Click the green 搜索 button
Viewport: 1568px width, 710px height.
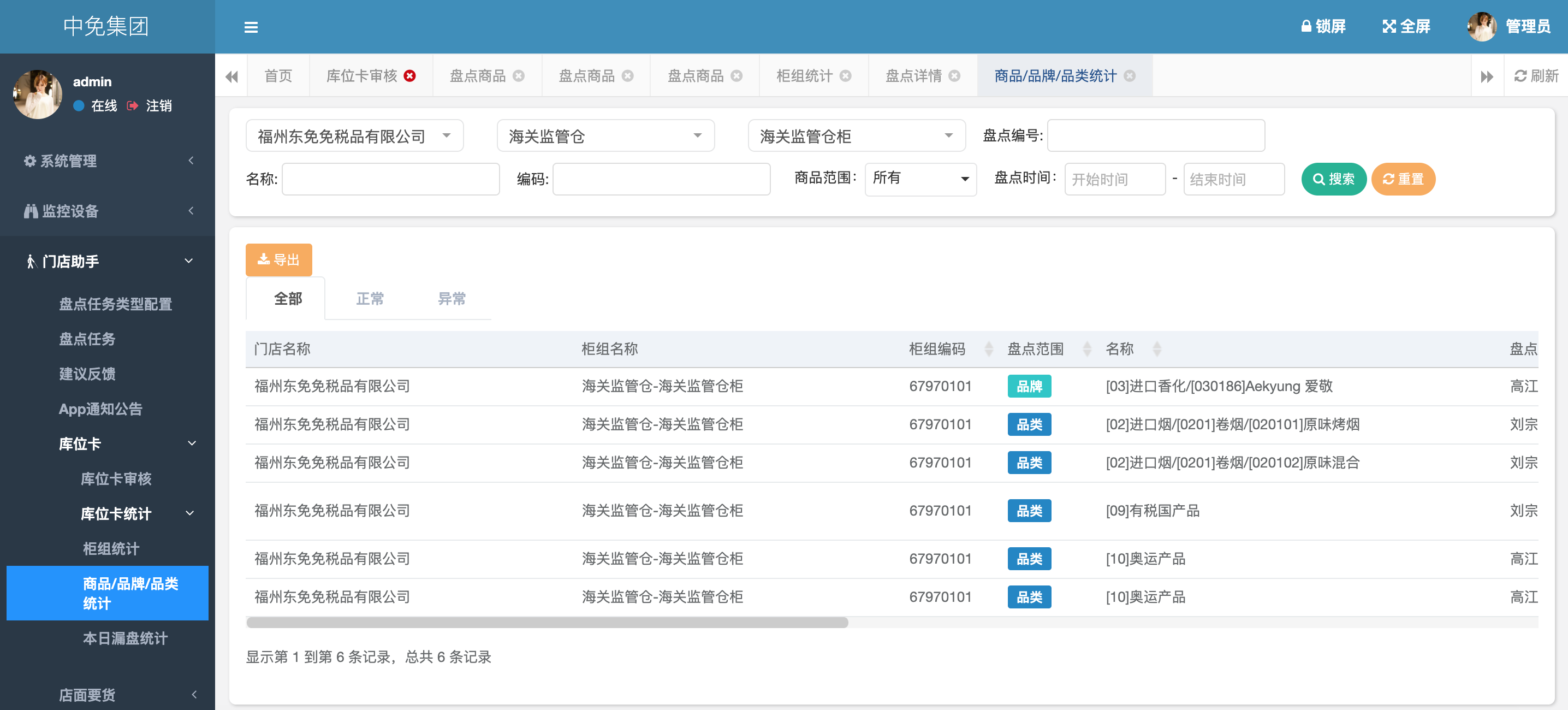coord(1333,179)
